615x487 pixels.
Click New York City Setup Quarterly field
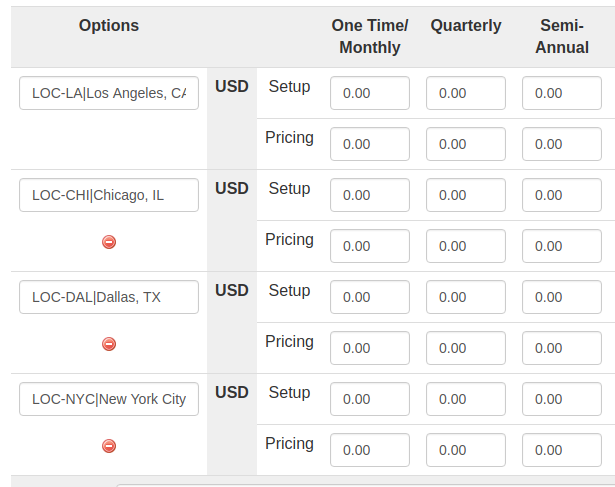466,399
